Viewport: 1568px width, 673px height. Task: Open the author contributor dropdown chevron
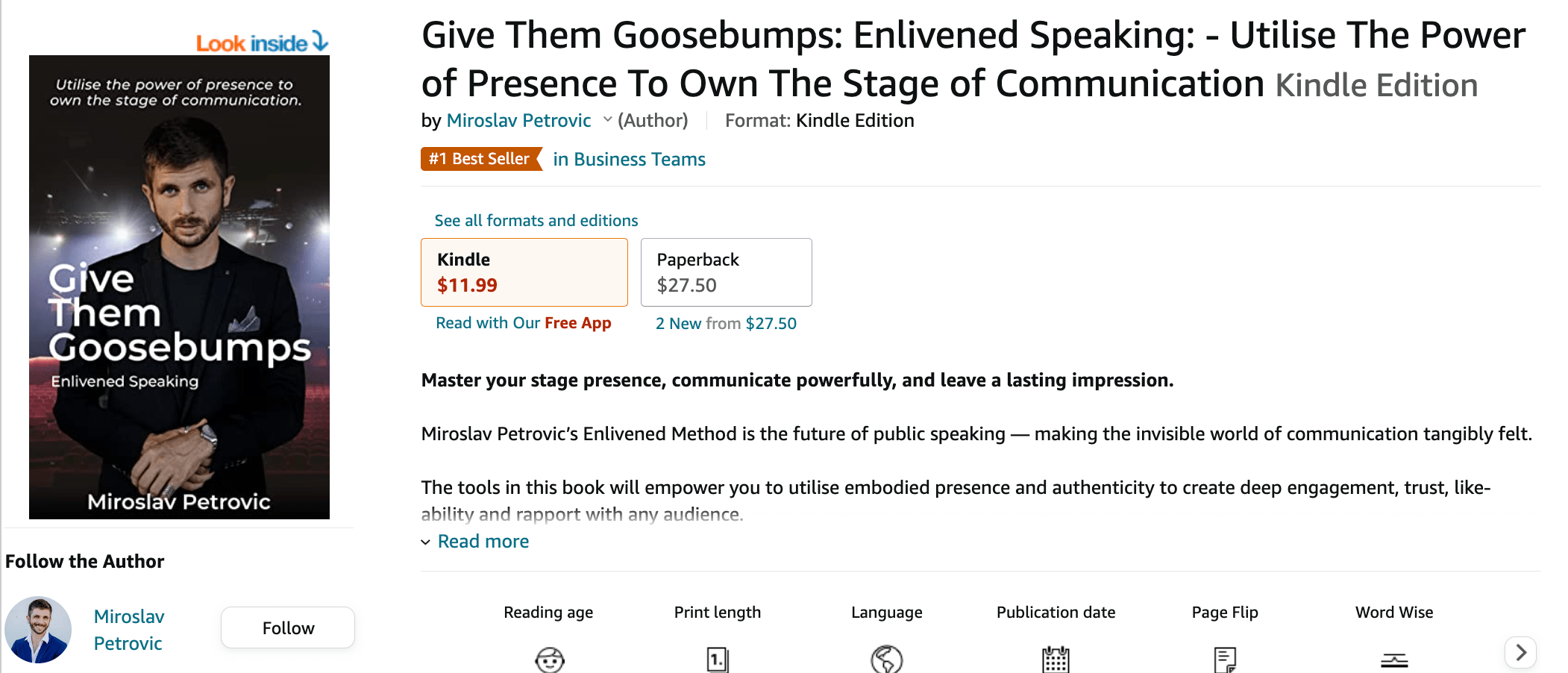coord(607,120)
